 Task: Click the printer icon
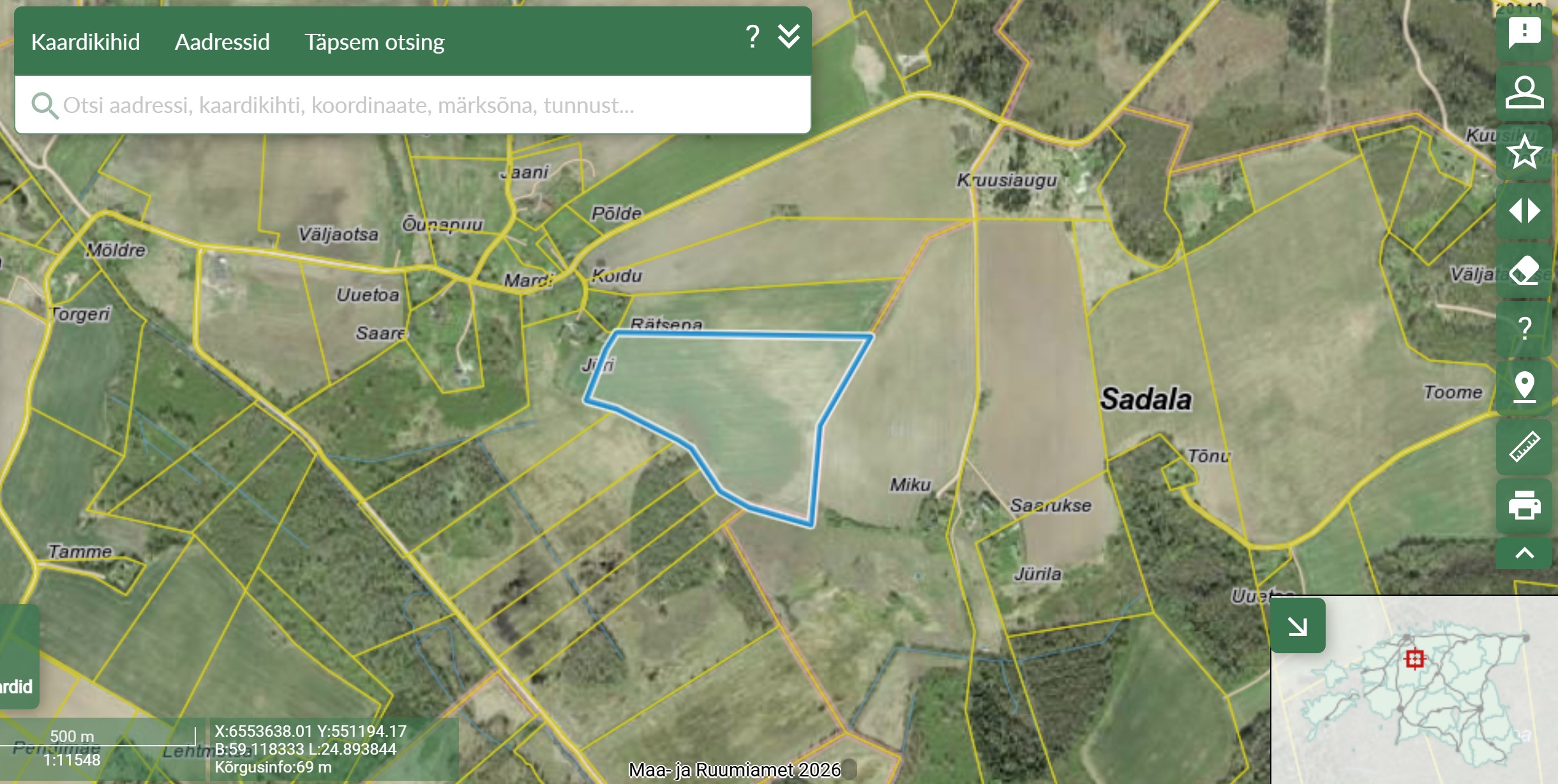1524,505
